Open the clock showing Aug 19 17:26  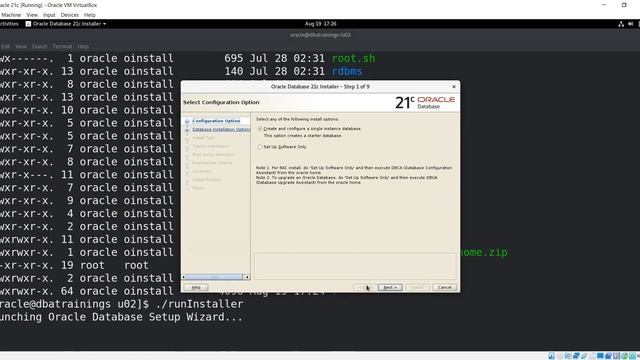[x=320, y=24]
